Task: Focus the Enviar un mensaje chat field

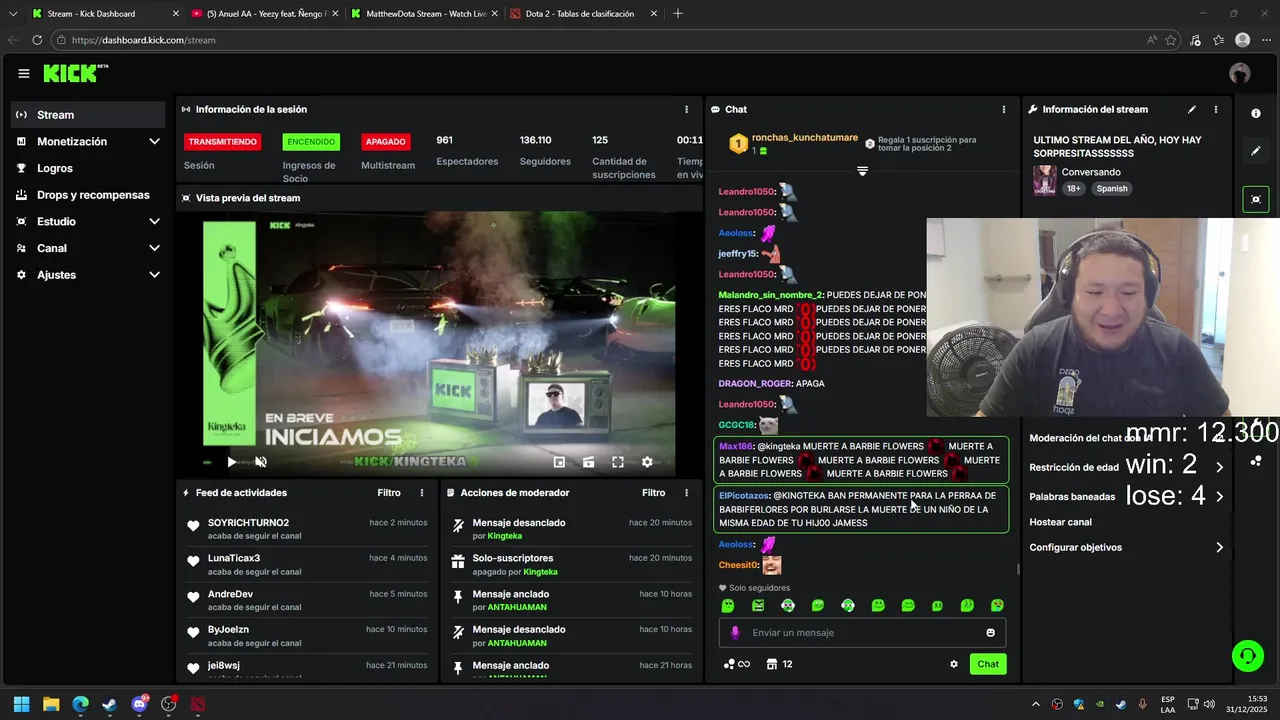Action: point(862,632)
